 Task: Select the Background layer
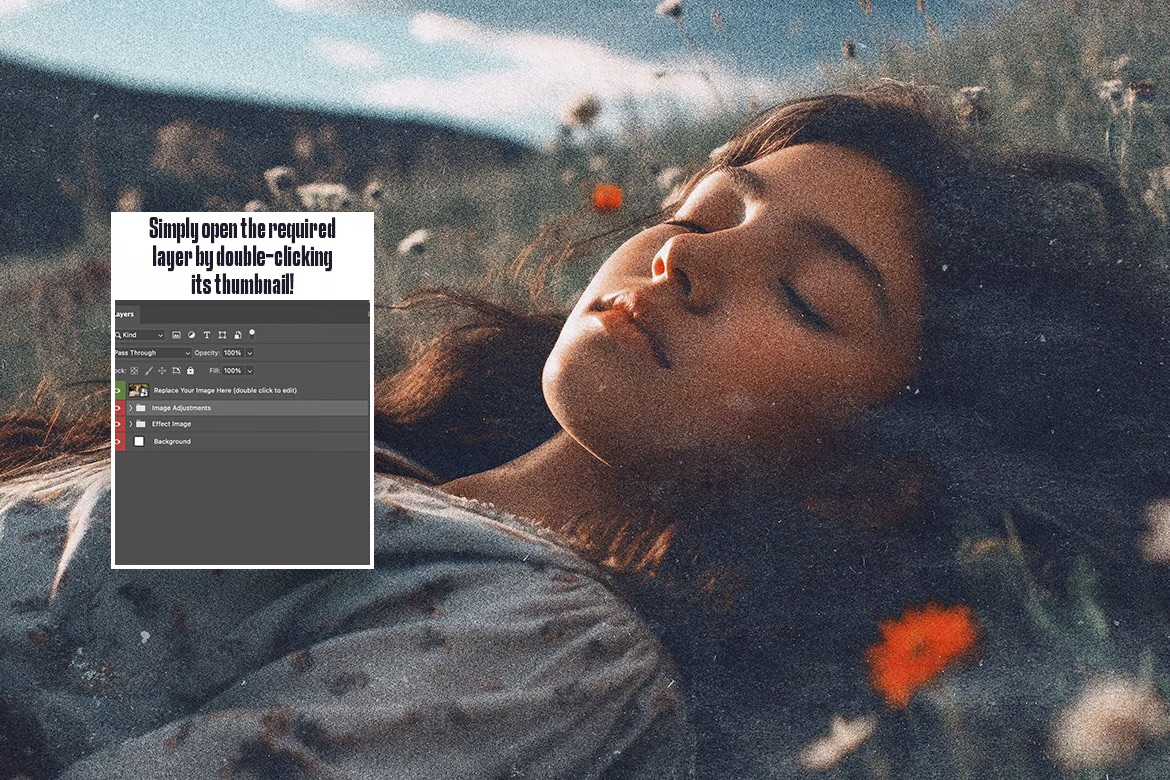click(x=180, y=441)
